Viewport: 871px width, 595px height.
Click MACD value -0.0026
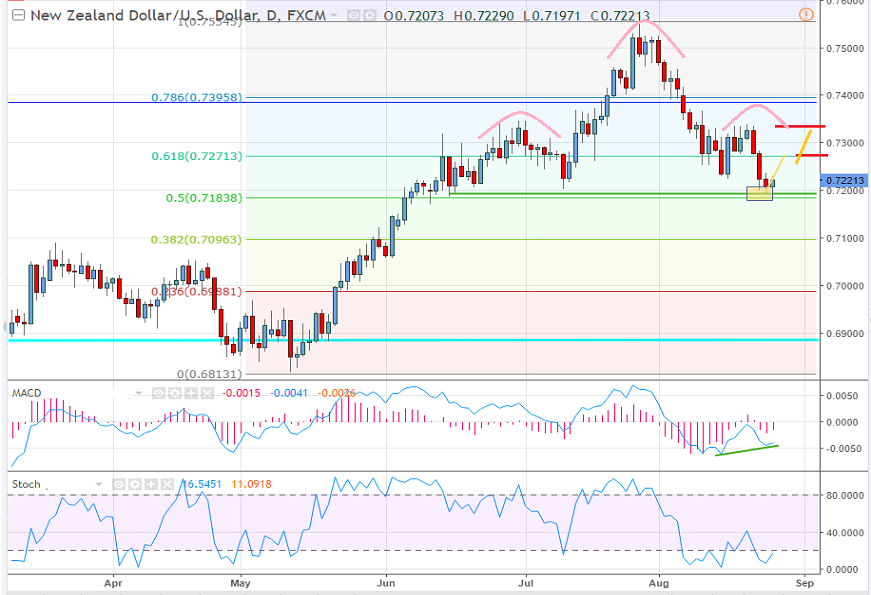(x=337, y=393)
